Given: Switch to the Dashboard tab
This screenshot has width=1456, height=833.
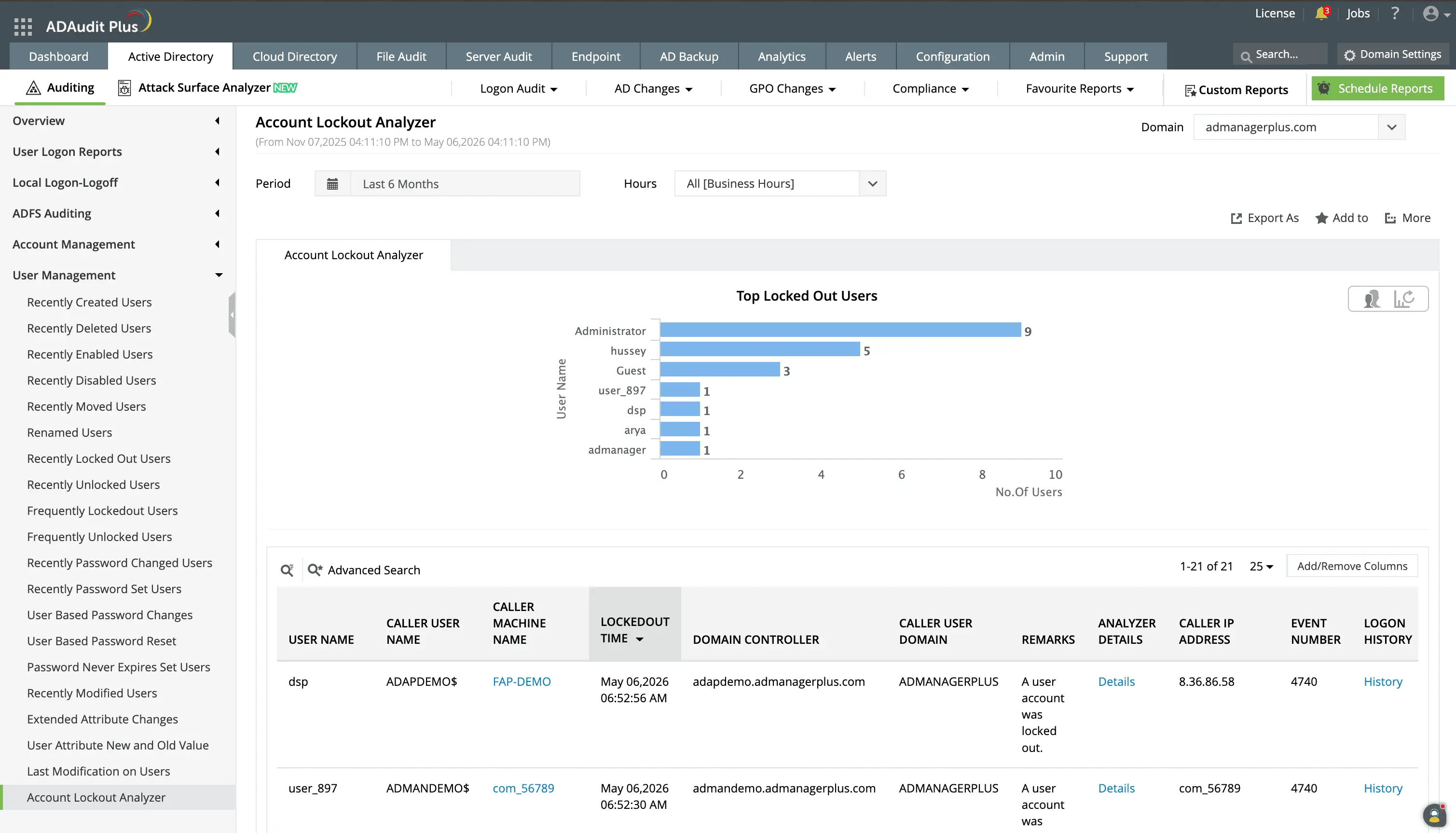Looking at the screenshot, I should 59,56.
